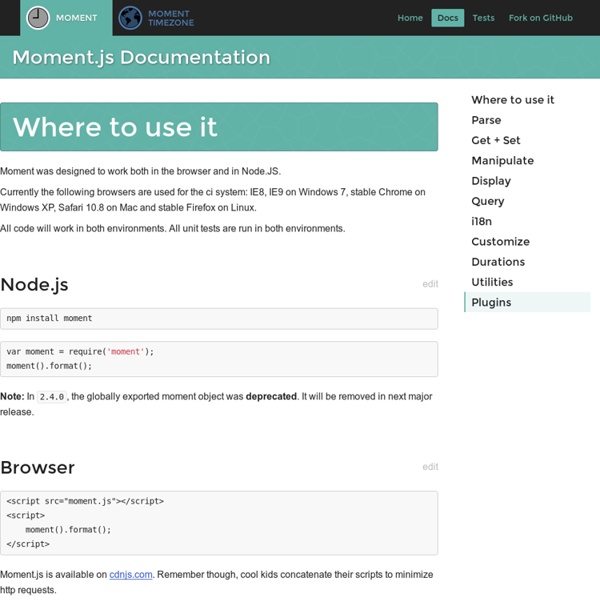This screenshot has height=600, width=600.
Task: Open the Get + Set sidebar section
Action: 496,140
